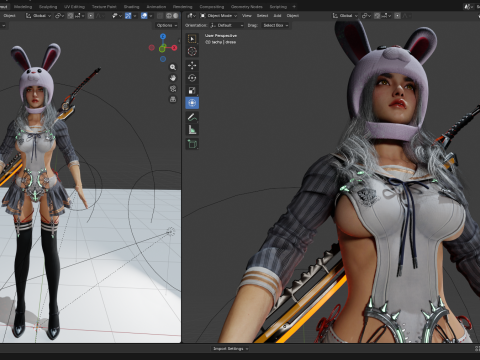The height and width of the screenshot is (360, 480).
Task: Open Object menu in right viewport header
Action: [x=293, y=16]
